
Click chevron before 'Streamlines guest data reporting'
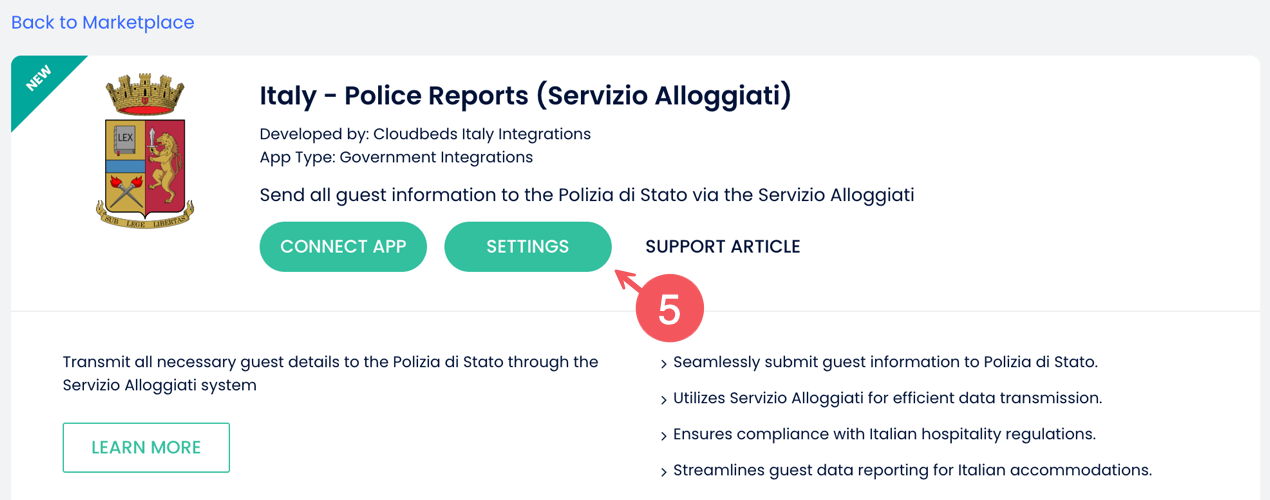[664, 472]
